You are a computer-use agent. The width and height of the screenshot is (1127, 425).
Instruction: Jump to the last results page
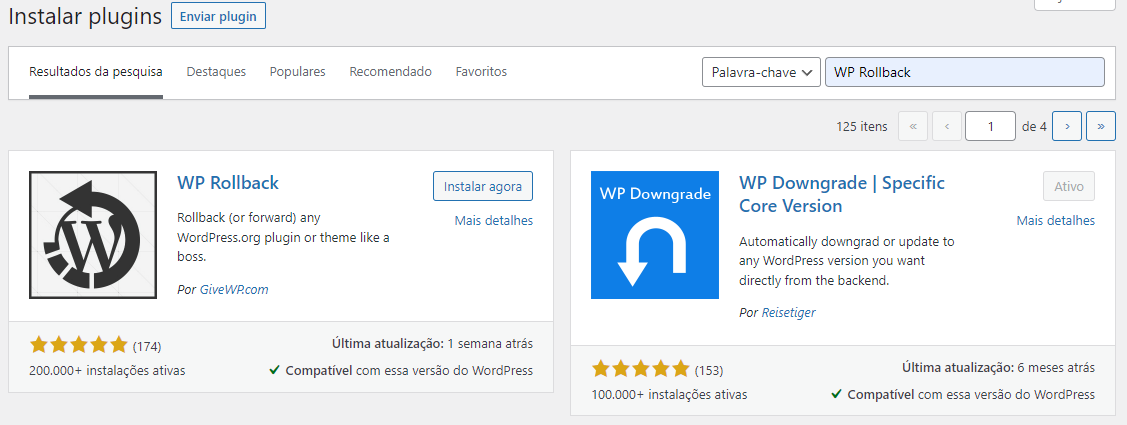[x=1100, y=126]
